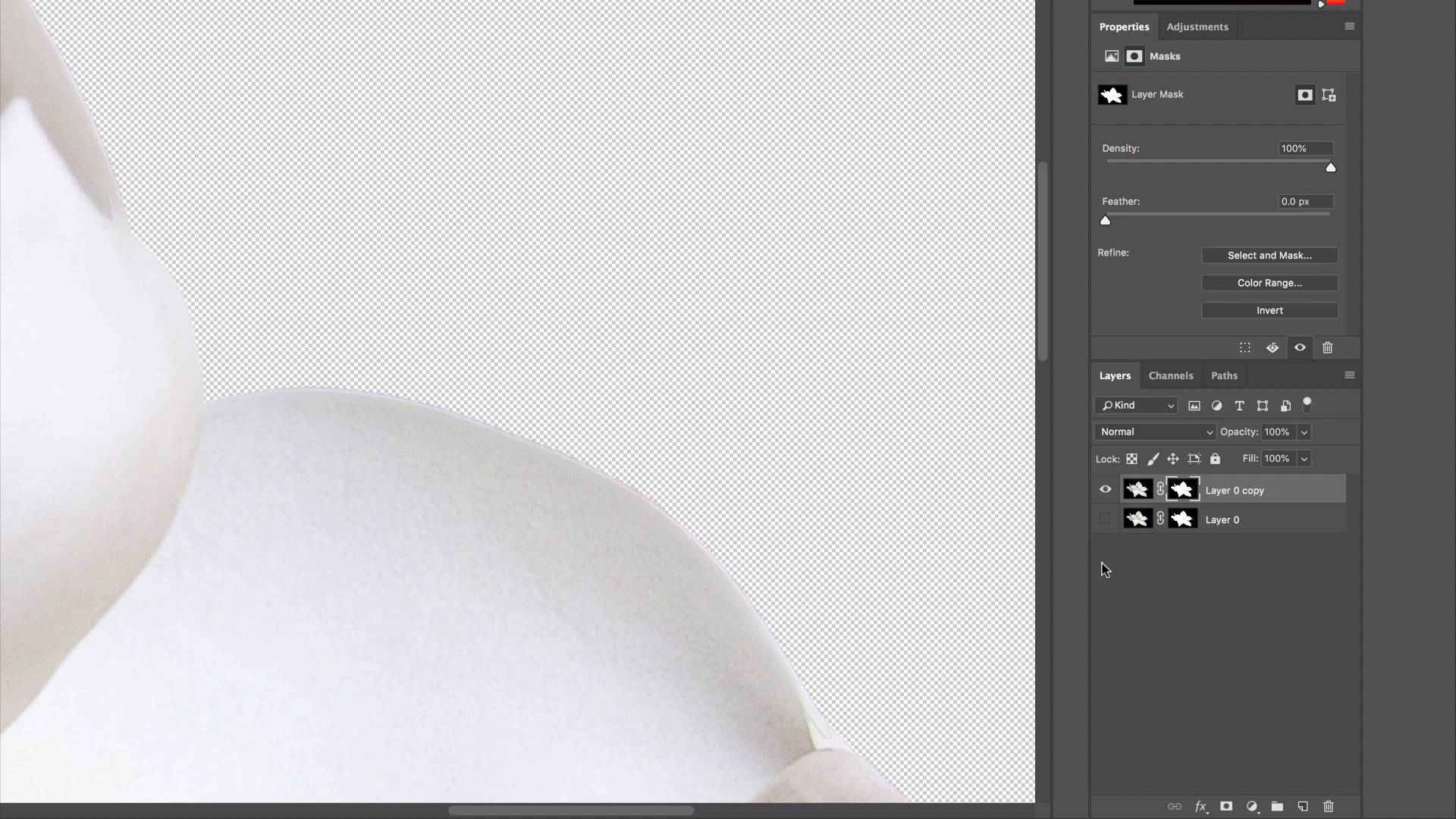Switch to the Channels tab
The height and width of the screenshot is (819, 1456).
1170,375
